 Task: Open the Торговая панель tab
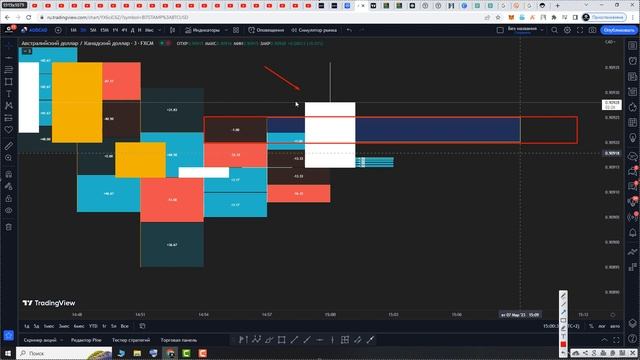pos(179,340)
